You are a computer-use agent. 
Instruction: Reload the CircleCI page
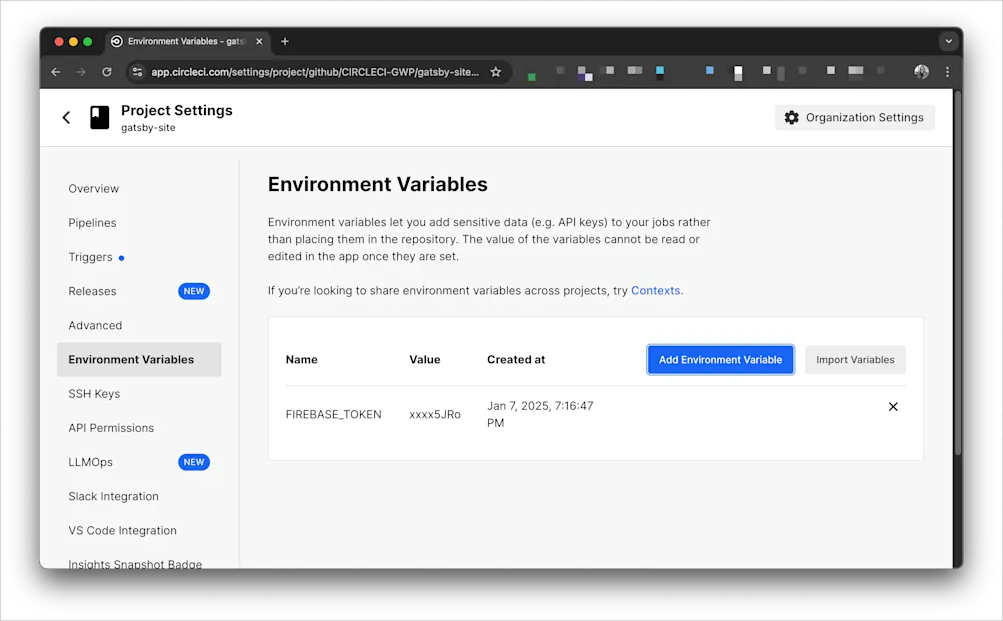[x=106, y=72]
